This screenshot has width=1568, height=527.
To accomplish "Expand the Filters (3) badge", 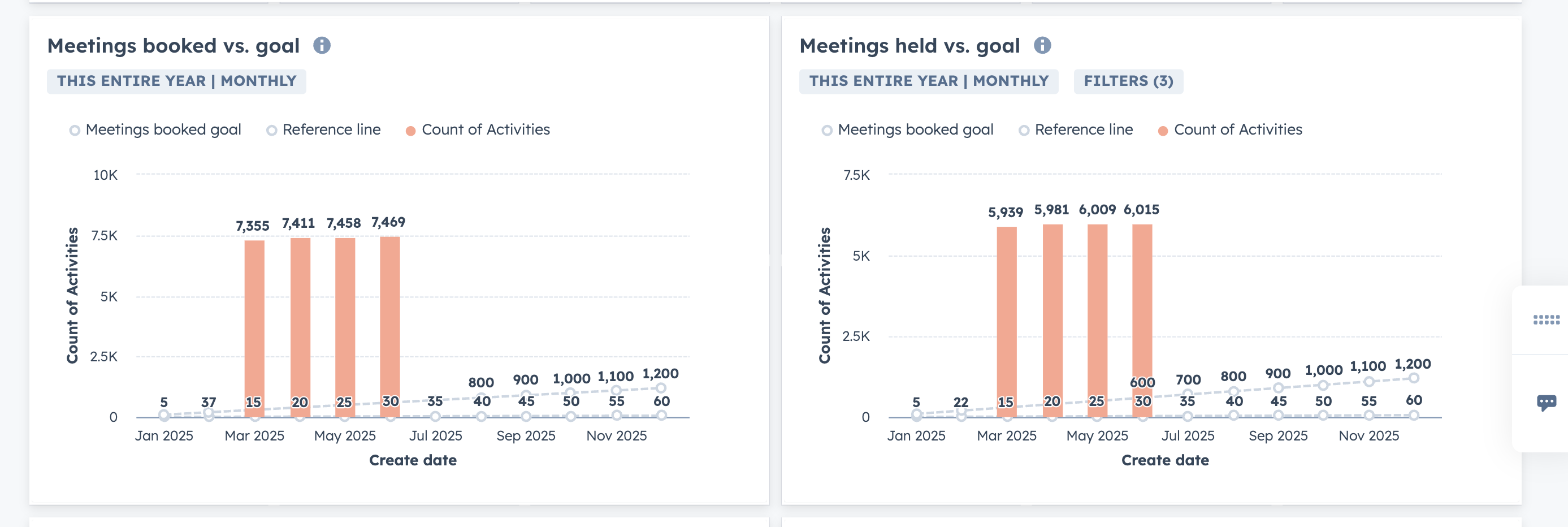I will pos(1128,81).
